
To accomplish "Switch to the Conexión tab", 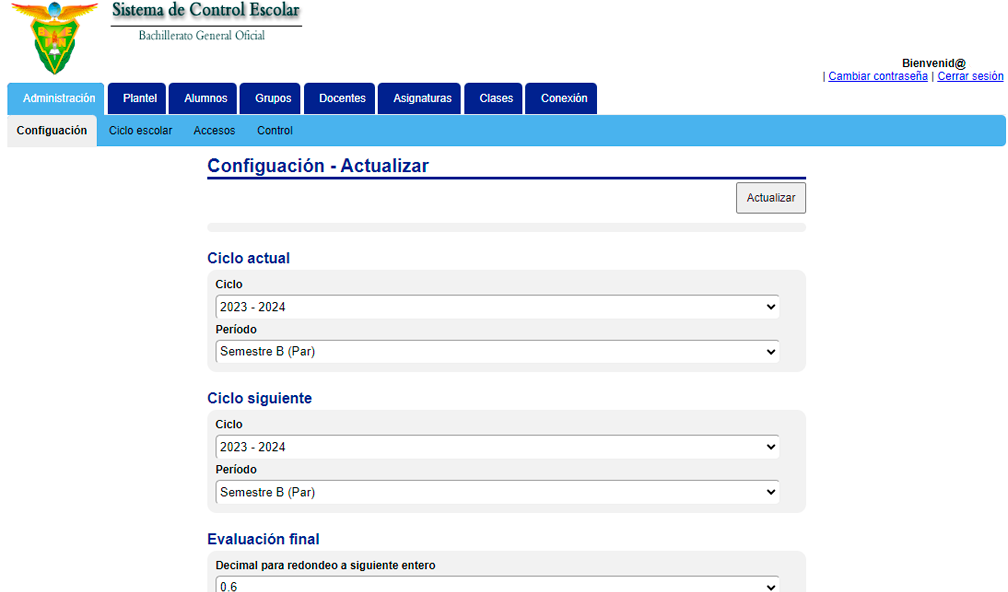I will [561, 98].
